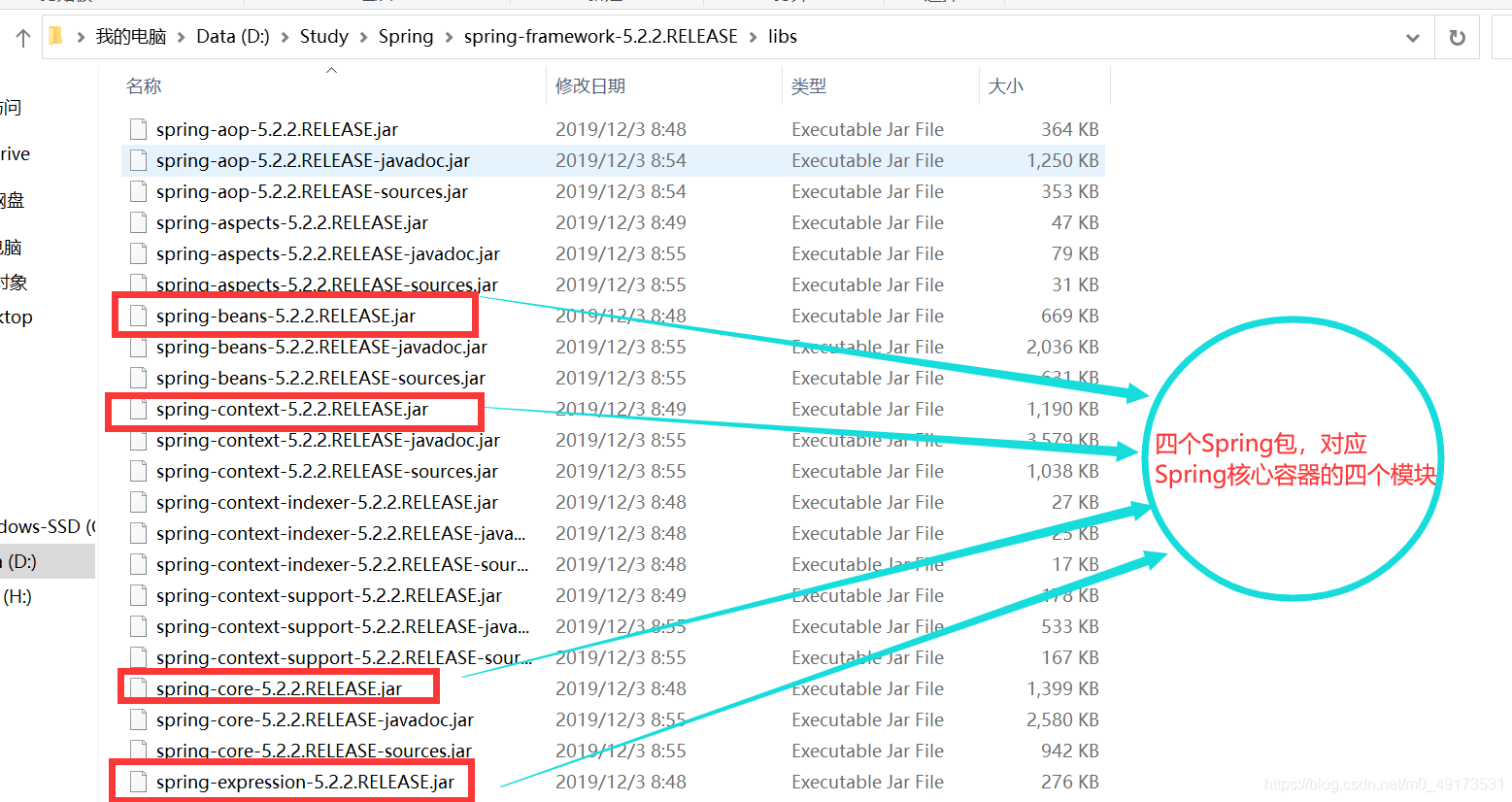Image resolution: width=1512 pixels, height=802 pixels.
Task: Click file icon of spring-context-indexer-5.2.2.RELEASE.jar
Action: [x=139, y=502]
